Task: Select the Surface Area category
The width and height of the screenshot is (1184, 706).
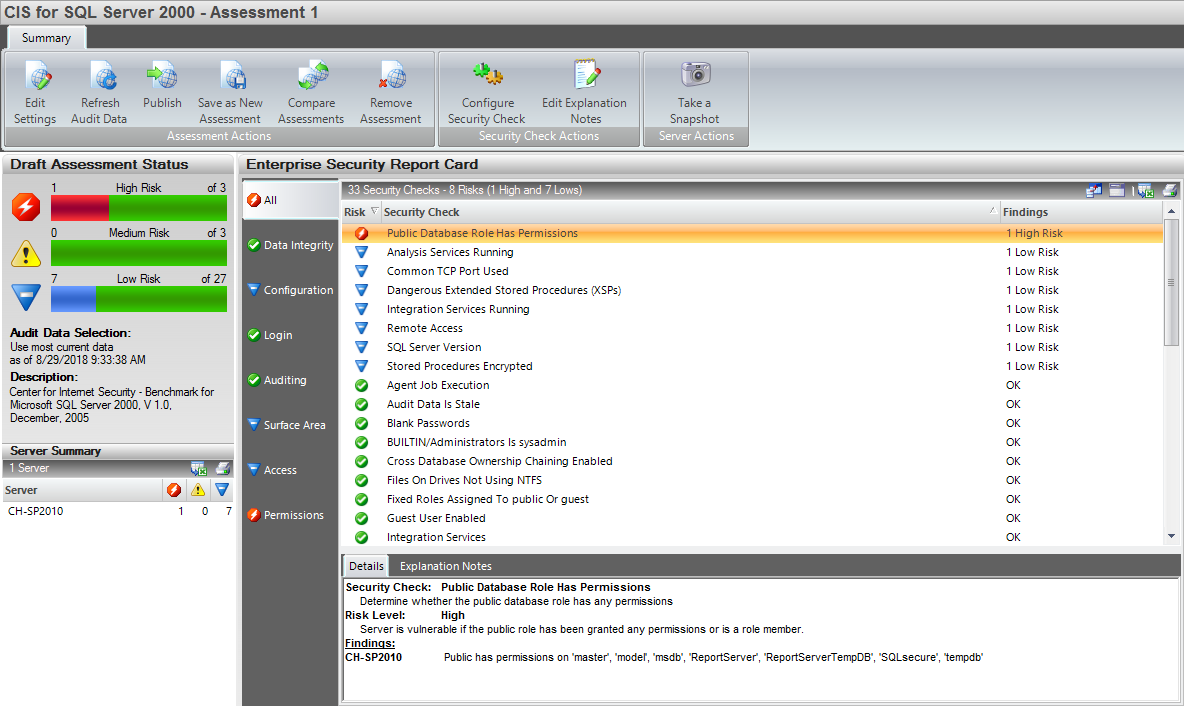Action: click(291, 425)
